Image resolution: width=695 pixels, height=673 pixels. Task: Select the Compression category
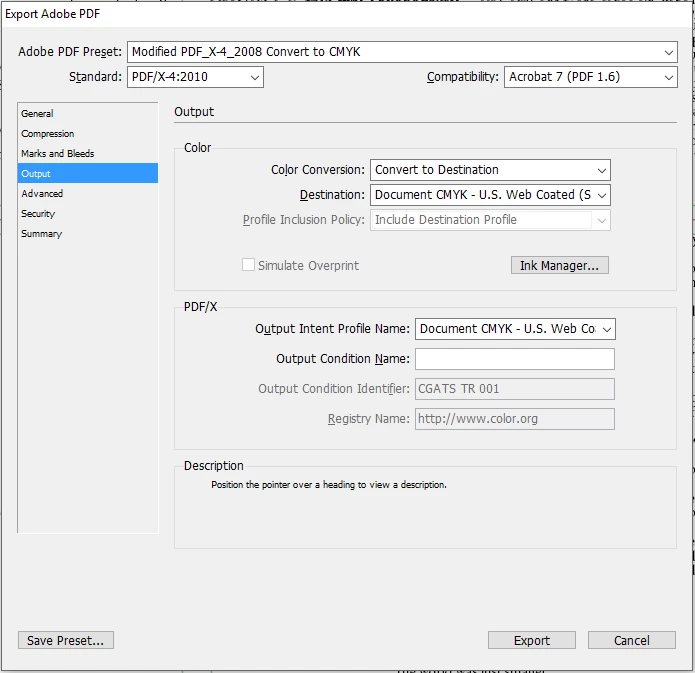88,133
